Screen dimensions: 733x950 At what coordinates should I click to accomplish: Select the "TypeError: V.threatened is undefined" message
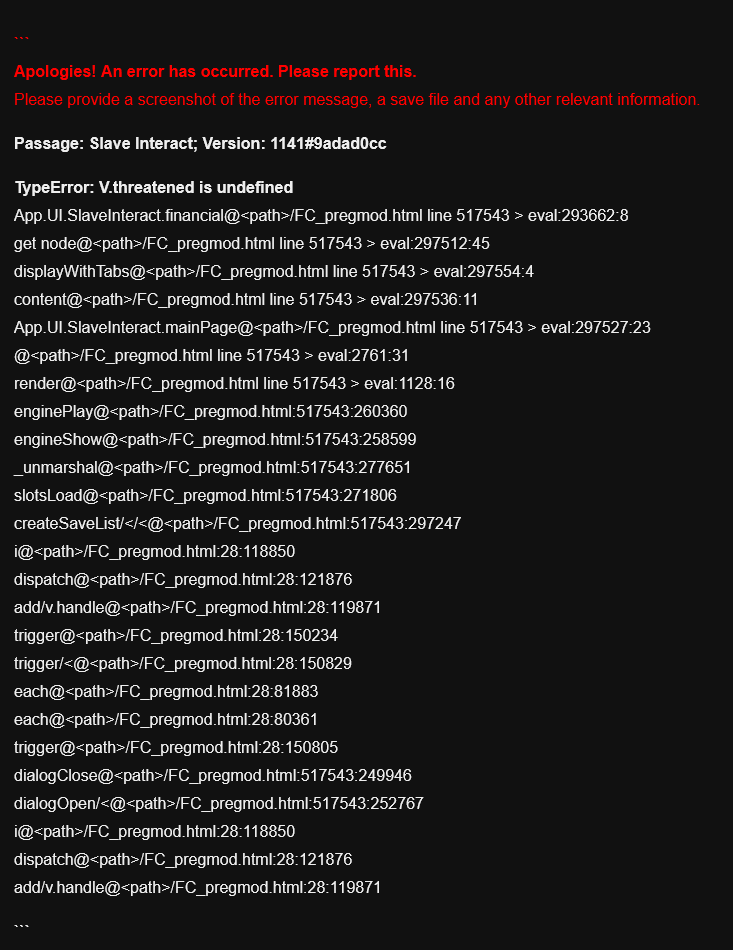pos(153,188)
